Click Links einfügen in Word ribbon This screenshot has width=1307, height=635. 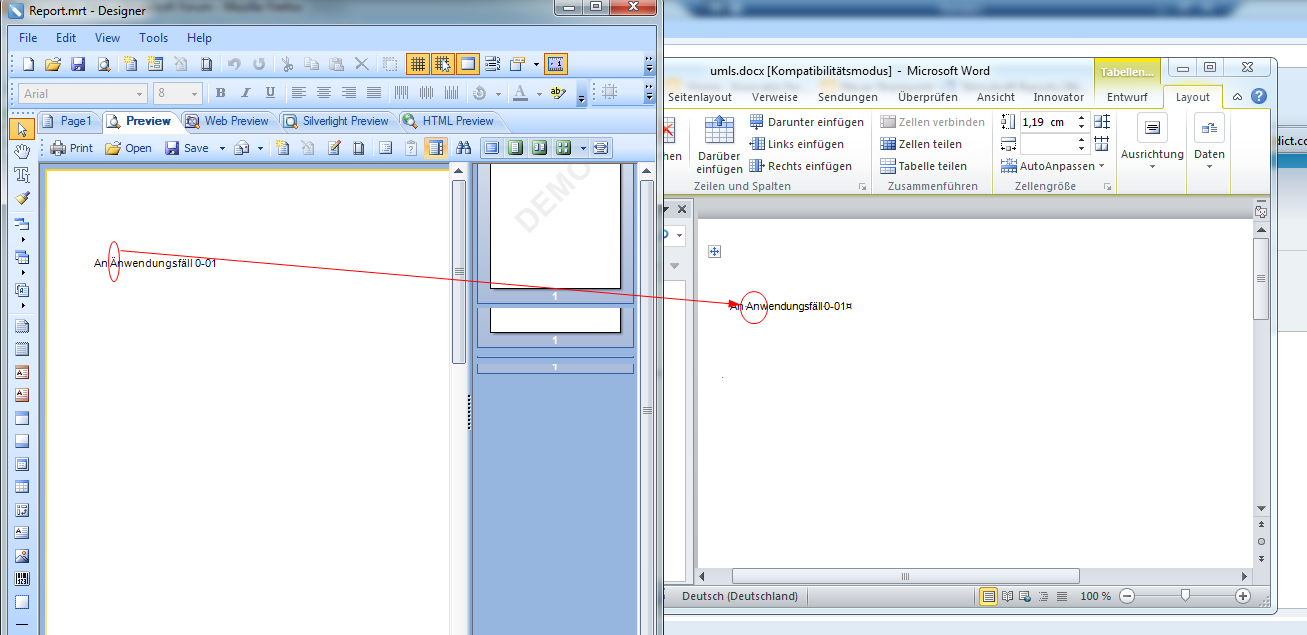(x=796, y=144)
